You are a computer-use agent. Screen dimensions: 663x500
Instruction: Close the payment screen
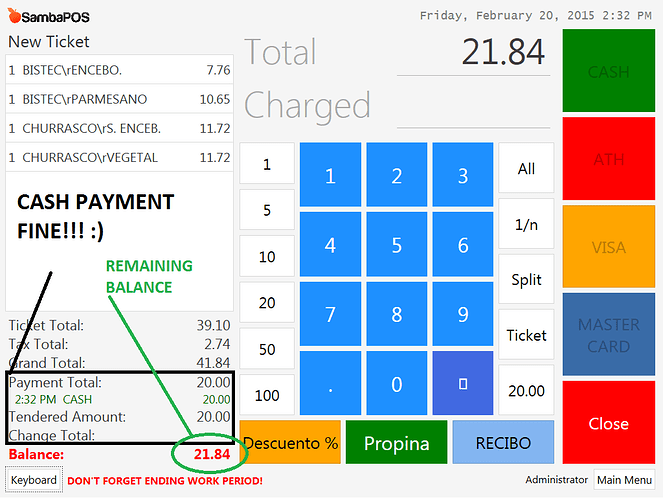tap(608, 422)
